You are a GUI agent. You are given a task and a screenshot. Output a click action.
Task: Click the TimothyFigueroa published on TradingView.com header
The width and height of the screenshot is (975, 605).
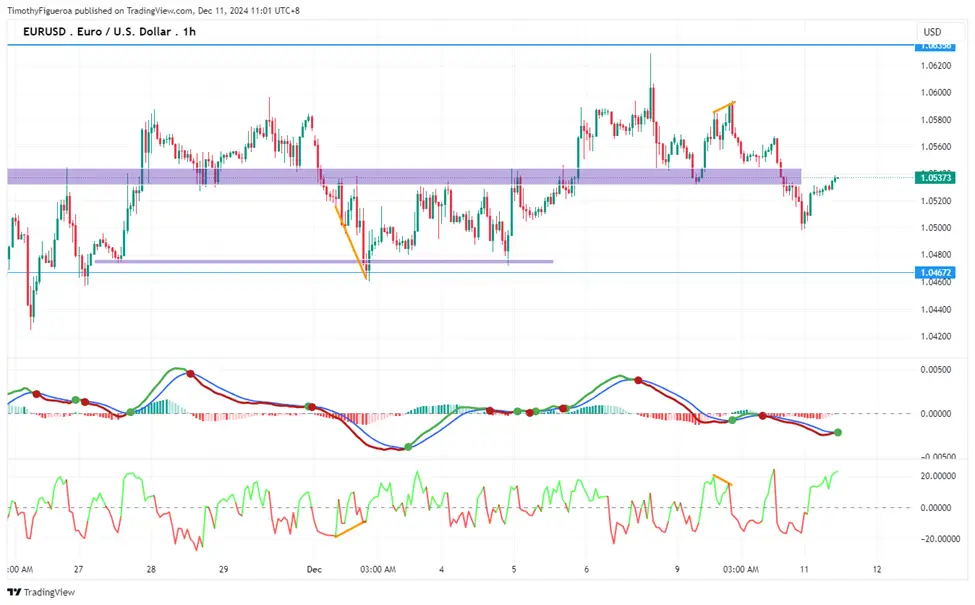coord(154,11)
